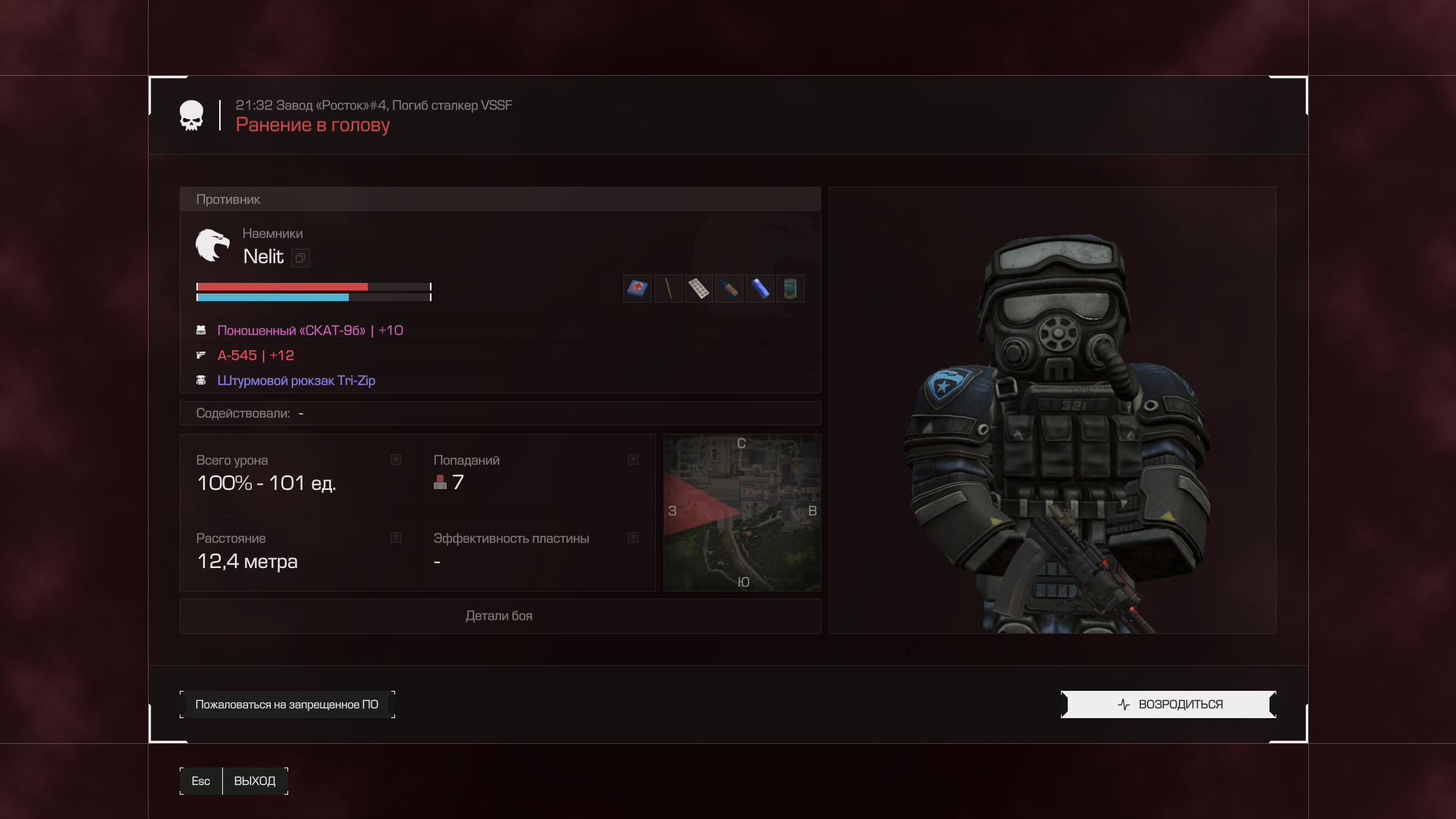This screenshot has width=1456, height=819.
Task: Click the player name Nelit
Action: 263,257
